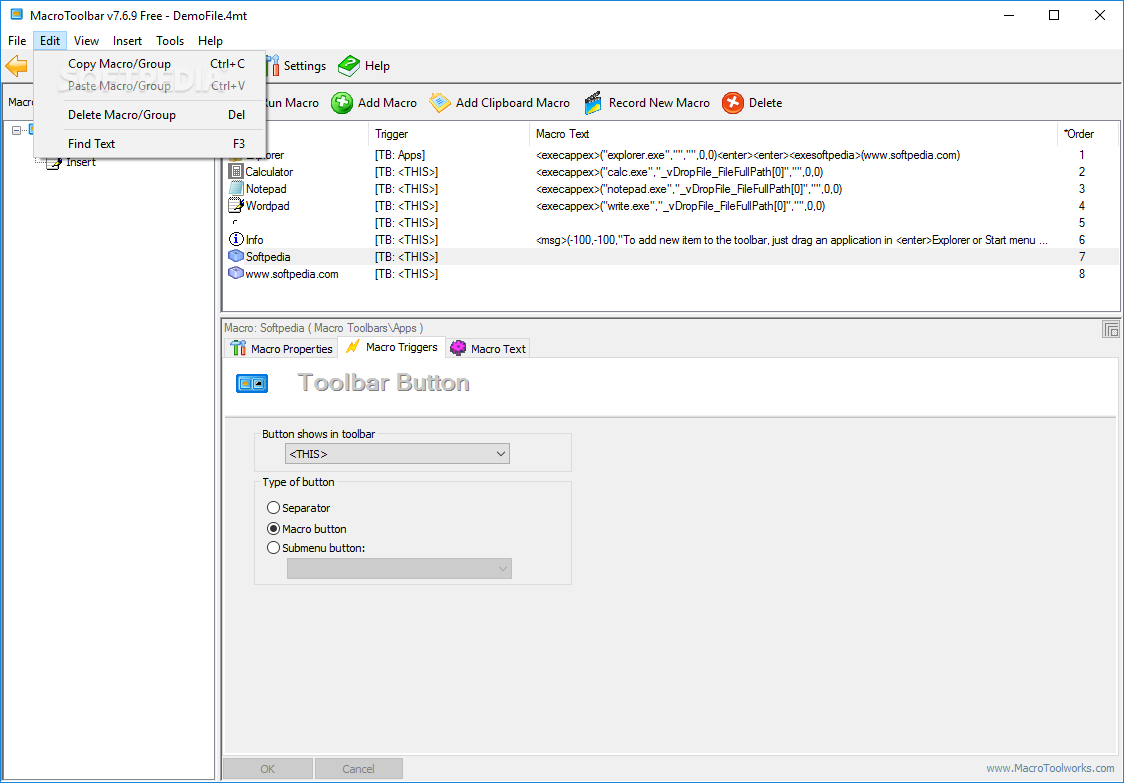Open Settings from the toolbar
Screen dimensions: 1124x783
pos(296,66)
